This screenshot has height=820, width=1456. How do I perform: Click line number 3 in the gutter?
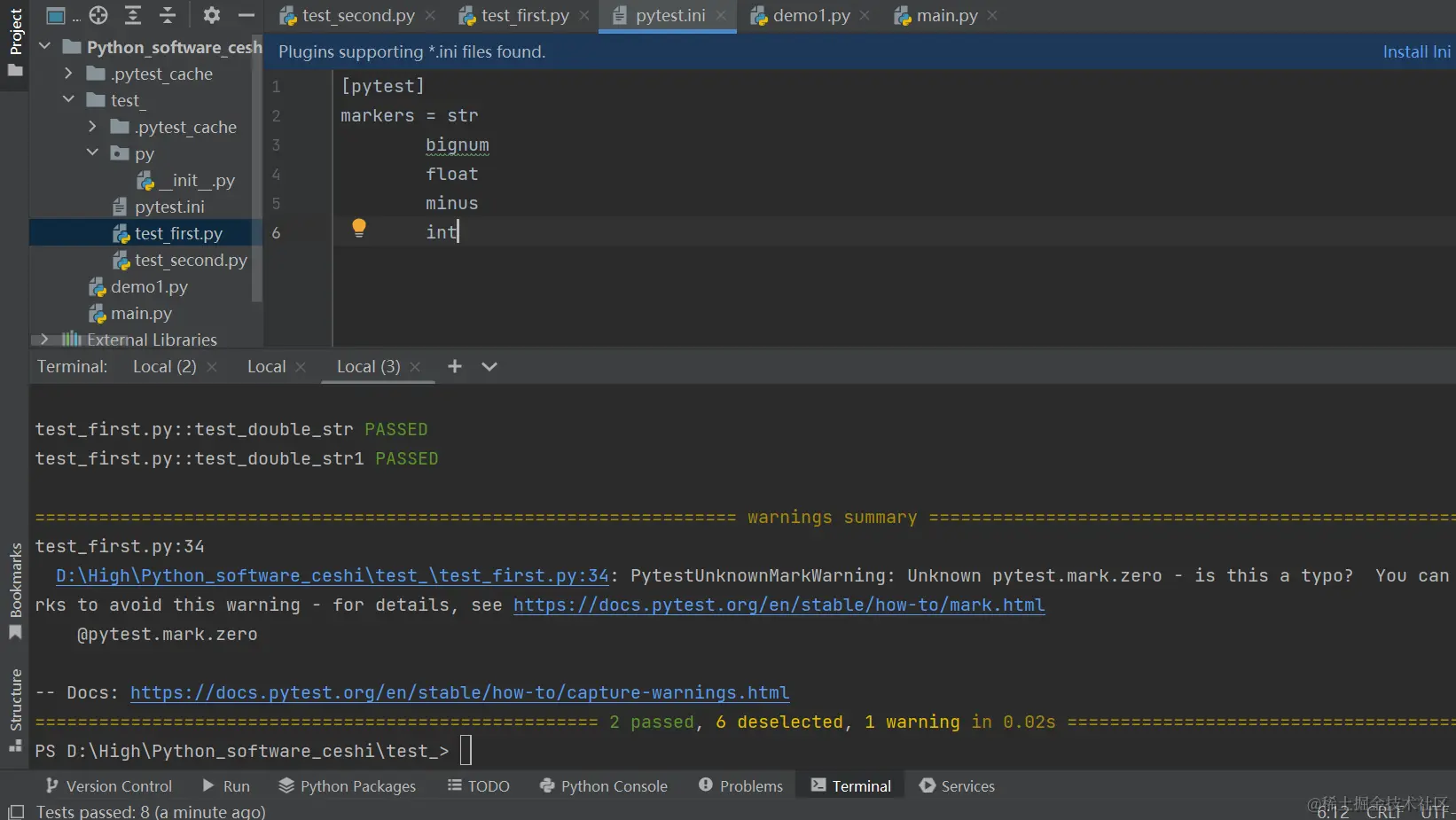click(x=276, y=145)
